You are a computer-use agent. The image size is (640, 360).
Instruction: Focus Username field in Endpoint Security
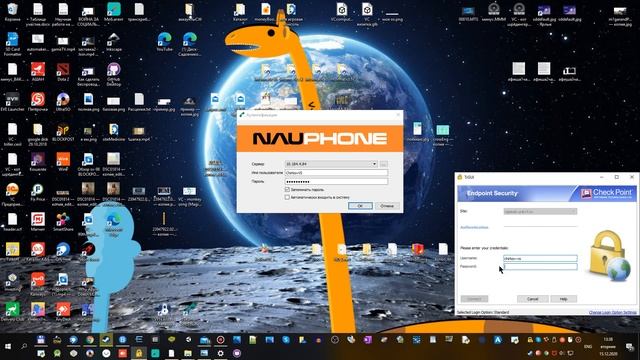540,258
